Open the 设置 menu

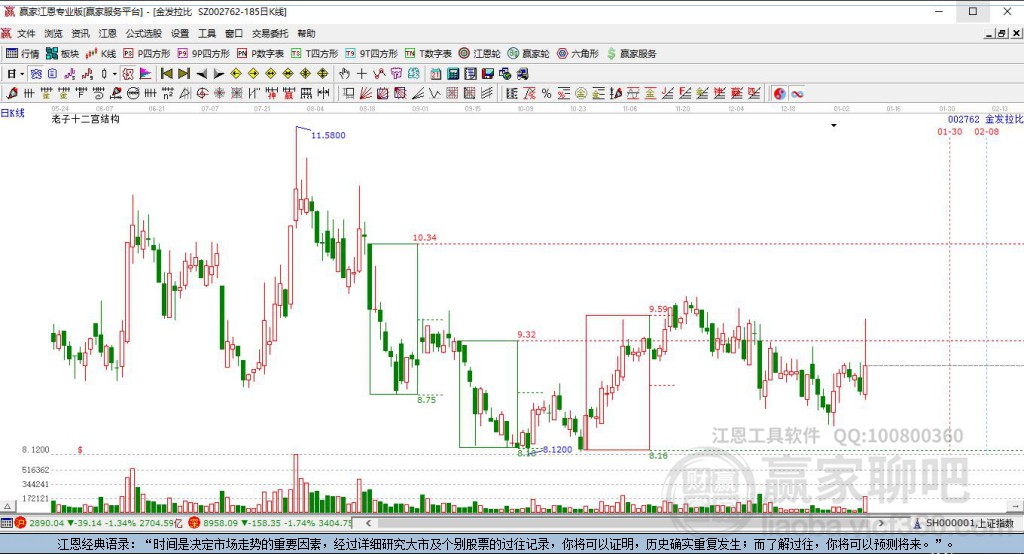pos(180,33)
